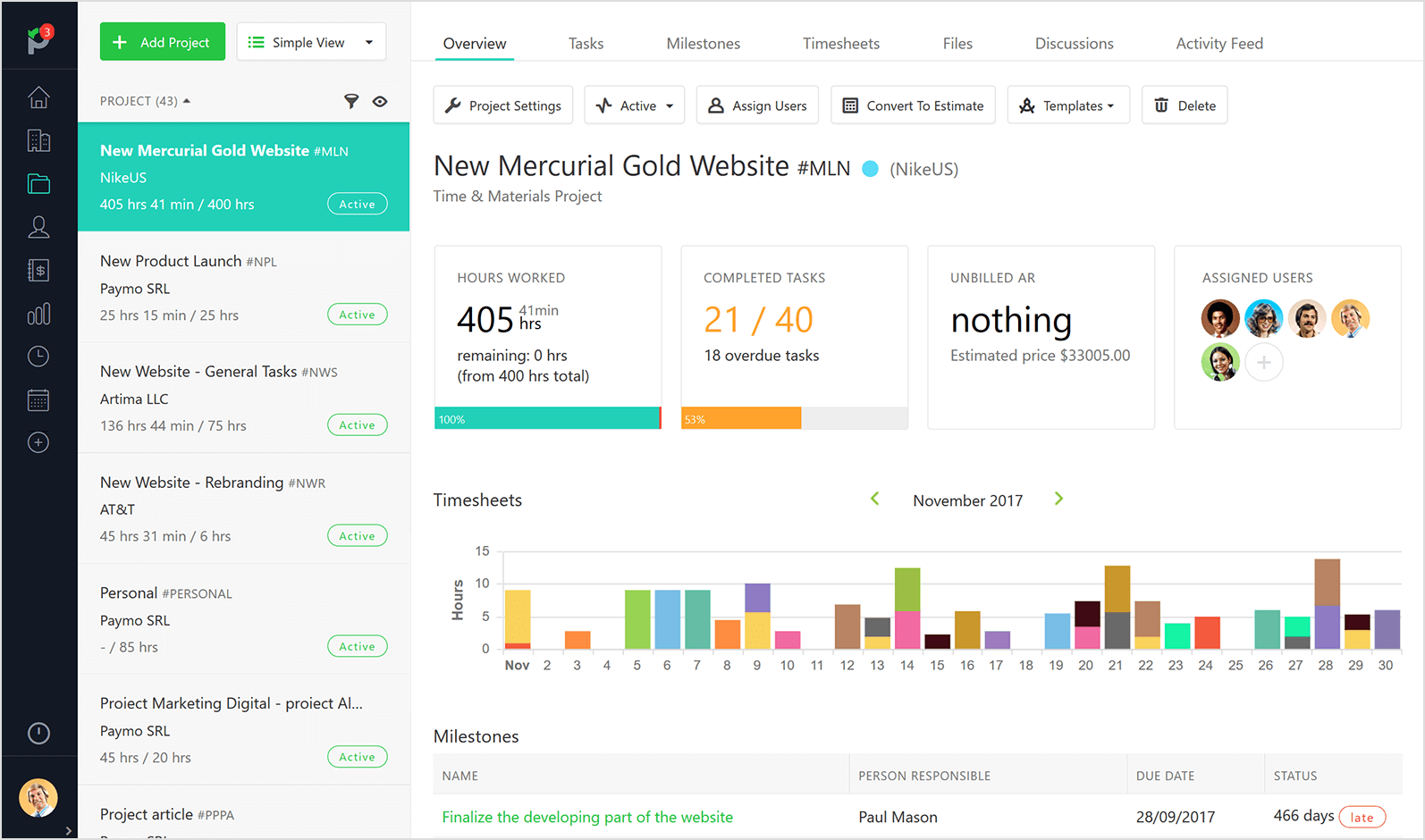Click the 21 / 40 completed tasks value

[x=758, y=319]
